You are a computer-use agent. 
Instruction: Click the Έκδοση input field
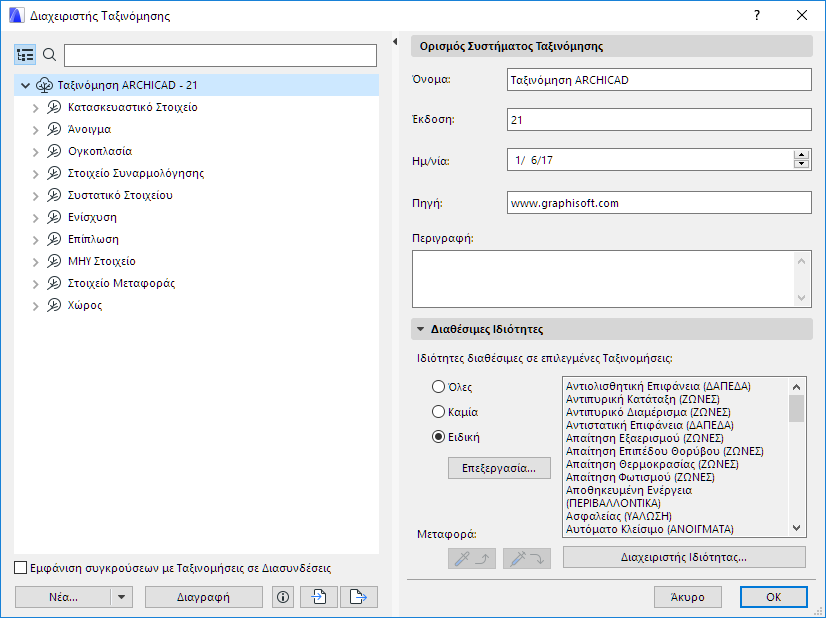coord(659,120)
